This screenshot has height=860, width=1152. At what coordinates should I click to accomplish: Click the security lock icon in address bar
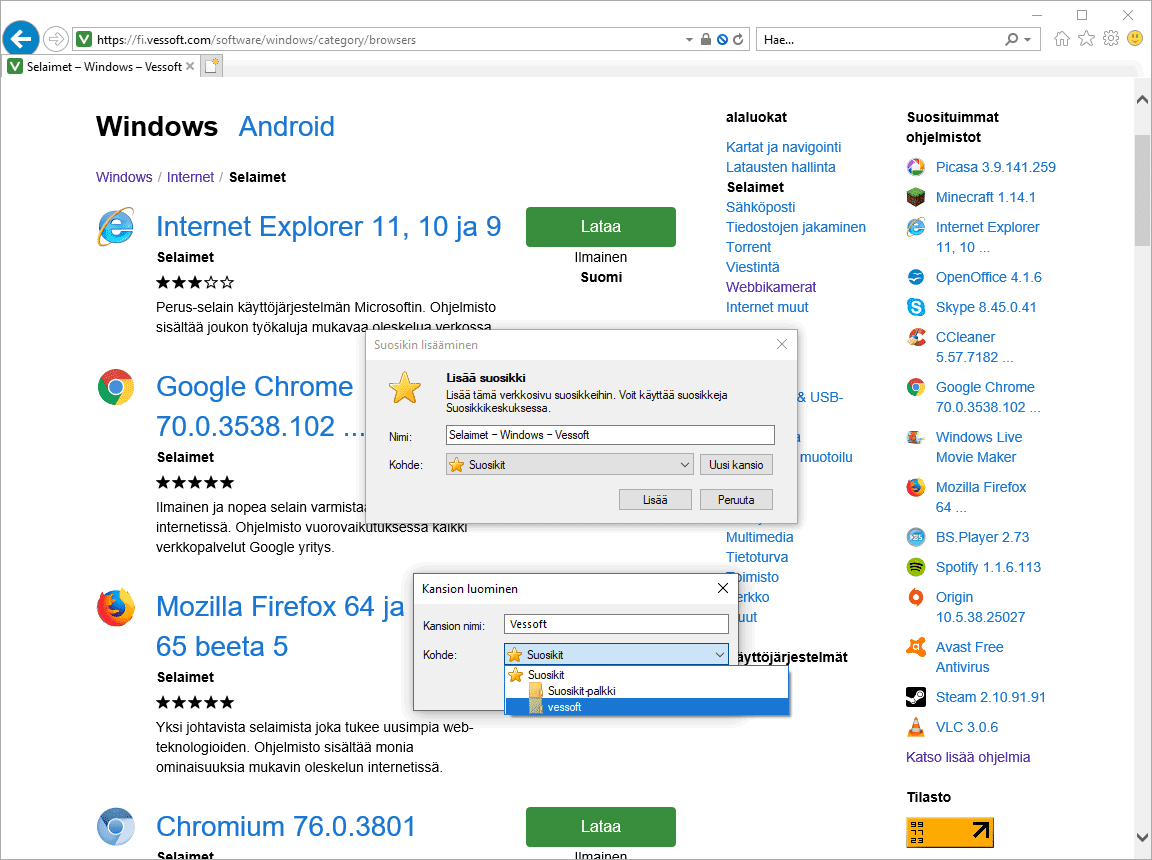705,40
